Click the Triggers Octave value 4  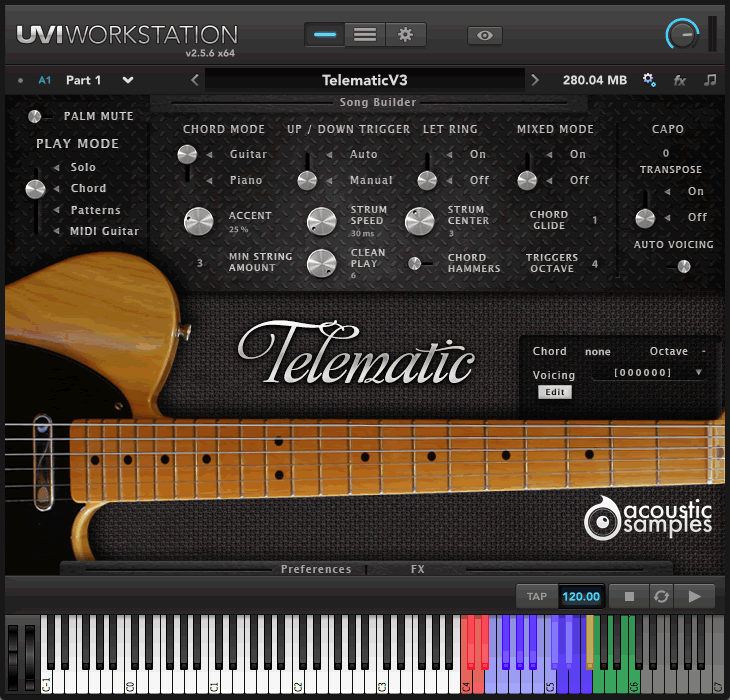(595, 264)
